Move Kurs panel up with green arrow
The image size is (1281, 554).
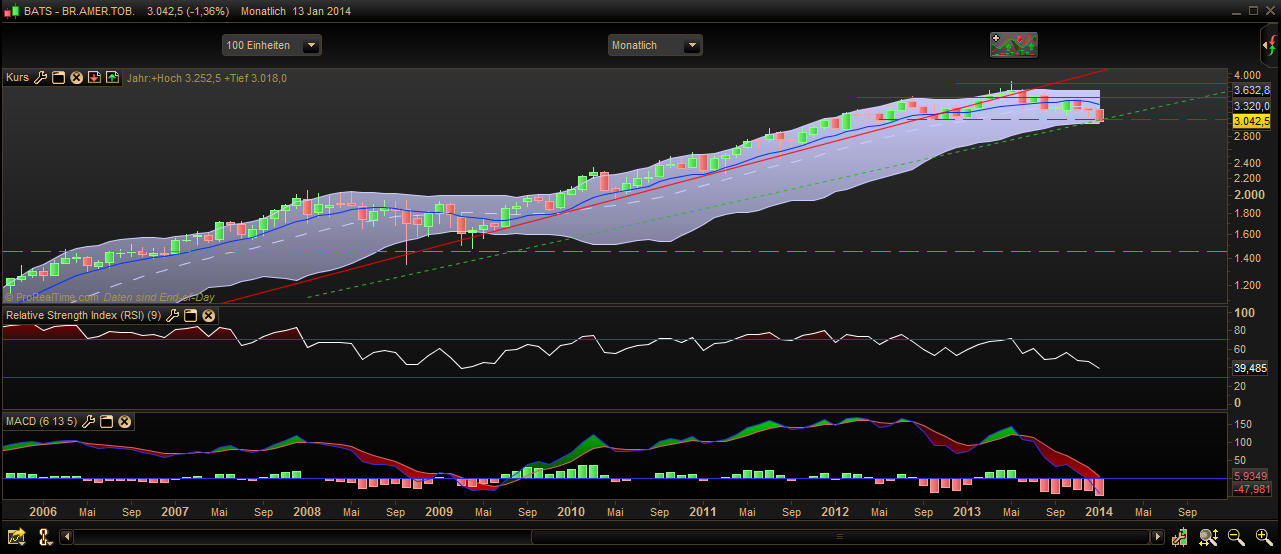(111, 77)
